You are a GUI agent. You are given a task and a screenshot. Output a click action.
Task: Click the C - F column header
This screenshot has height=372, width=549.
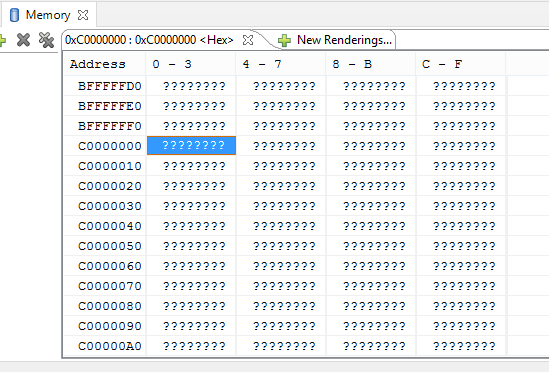(461, 64)
